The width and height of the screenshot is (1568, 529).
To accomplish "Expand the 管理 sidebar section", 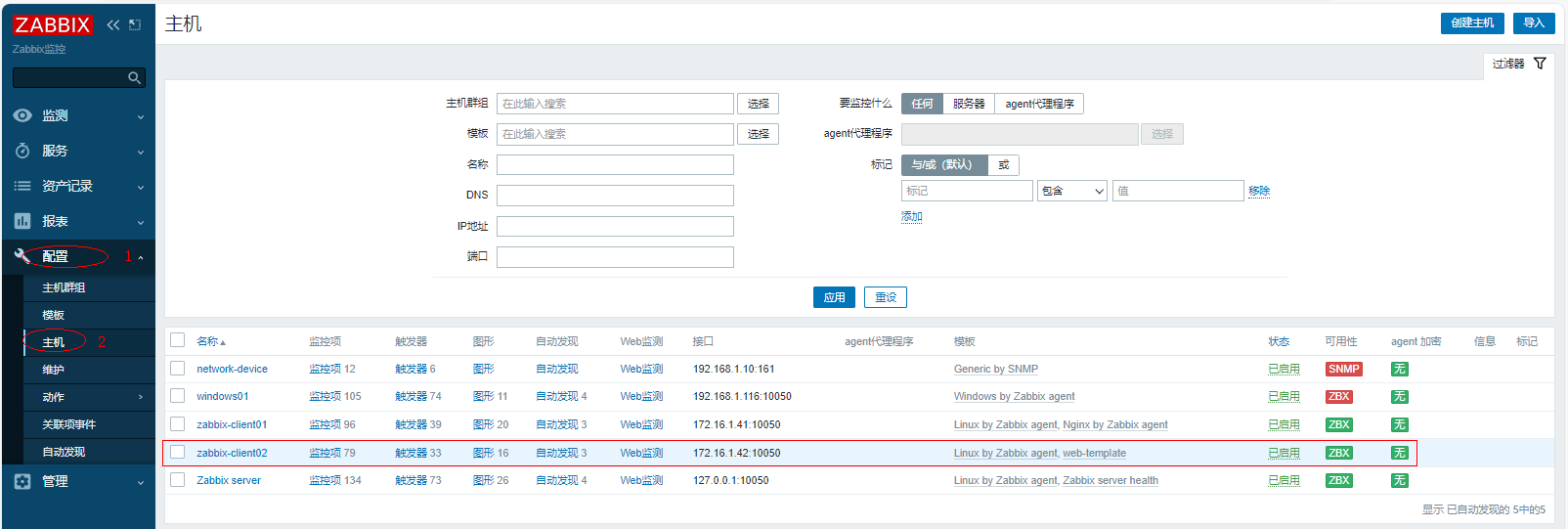I will [x=78, y=481].
